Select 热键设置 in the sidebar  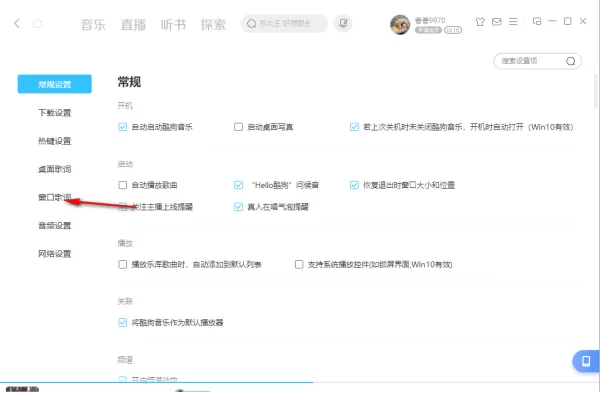(x=54, y=141)
